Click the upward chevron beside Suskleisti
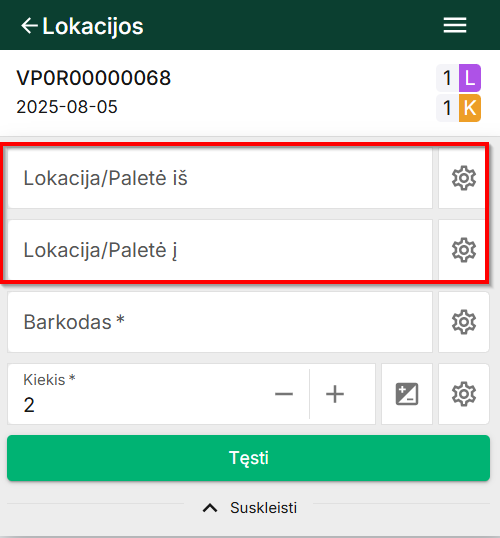The image size is (500, 538). 210,508
